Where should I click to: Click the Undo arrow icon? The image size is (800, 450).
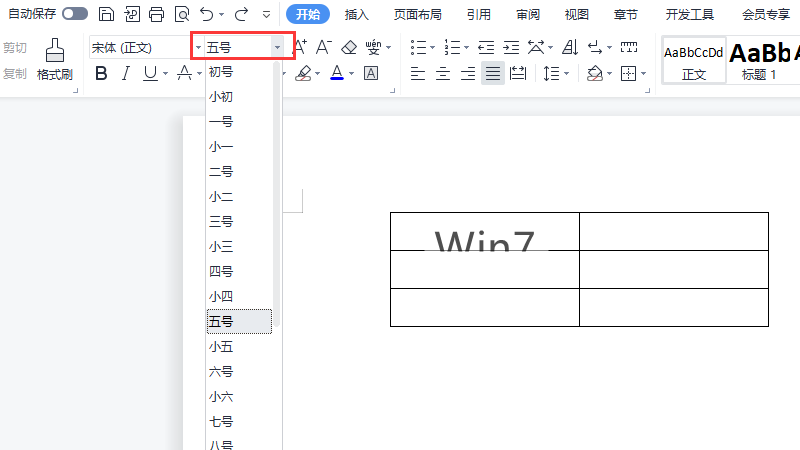coord(206,14)
